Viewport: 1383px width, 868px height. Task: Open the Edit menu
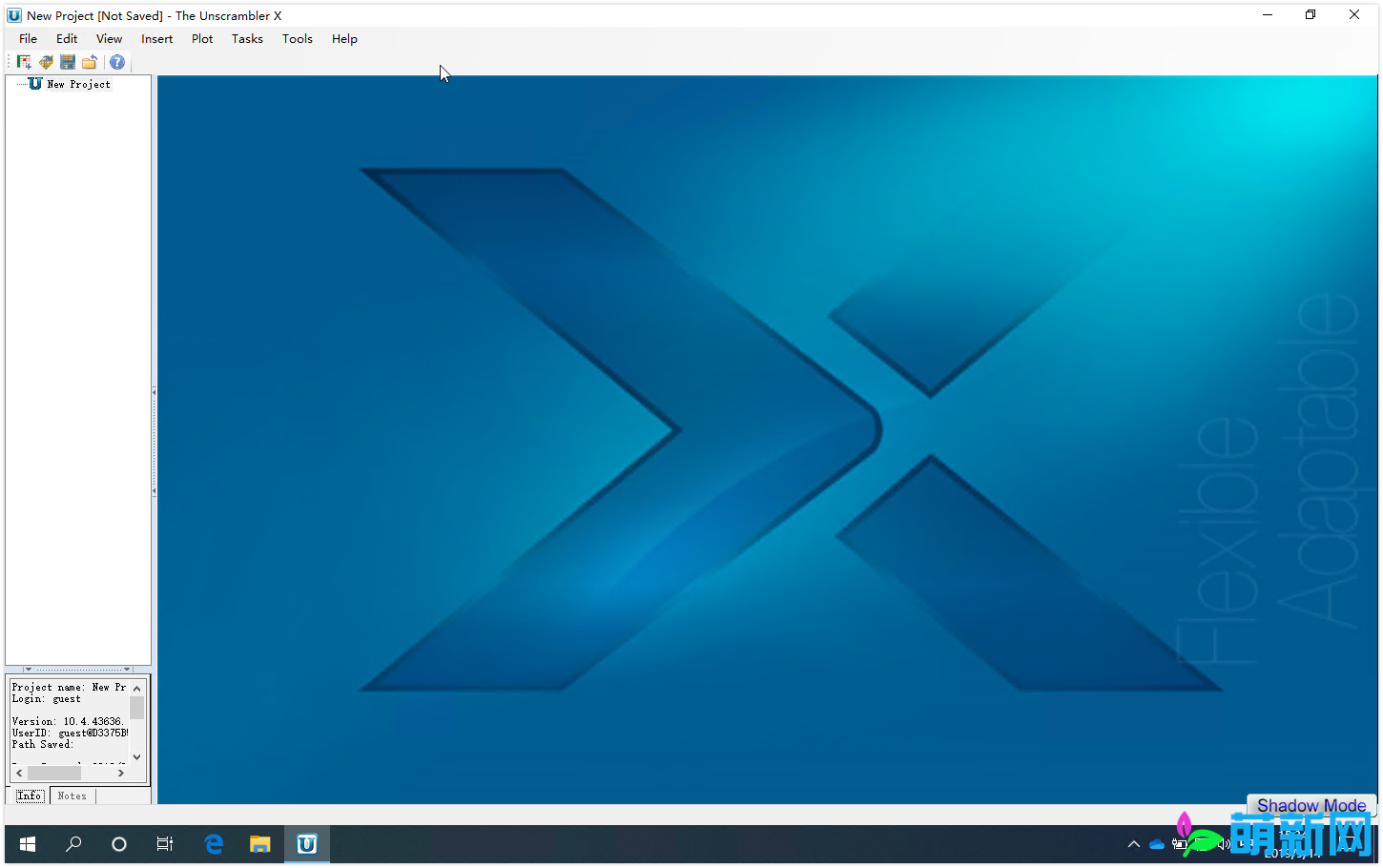(x=67, y=39)
